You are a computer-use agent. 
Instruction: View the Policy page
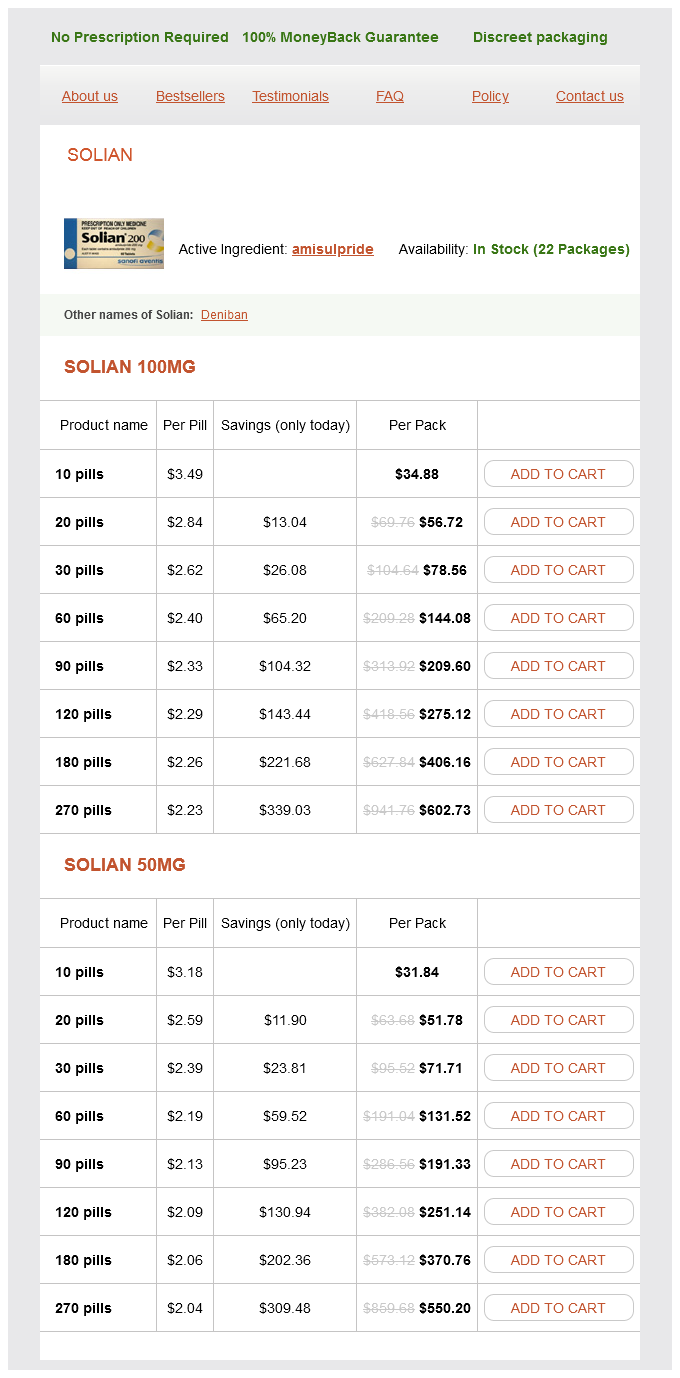point(490,96)
